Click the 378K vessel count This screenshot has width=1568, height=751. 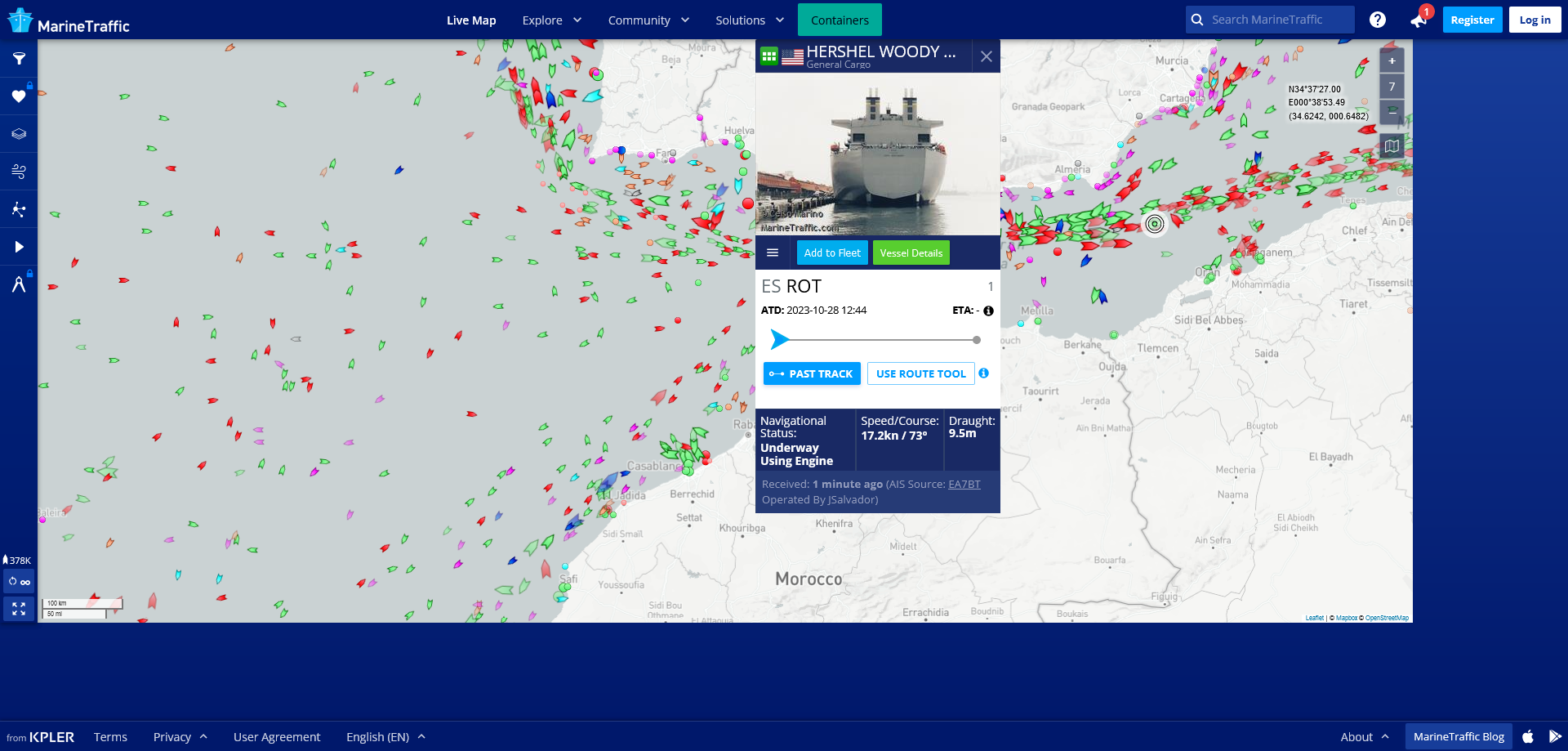pos(17,560)
